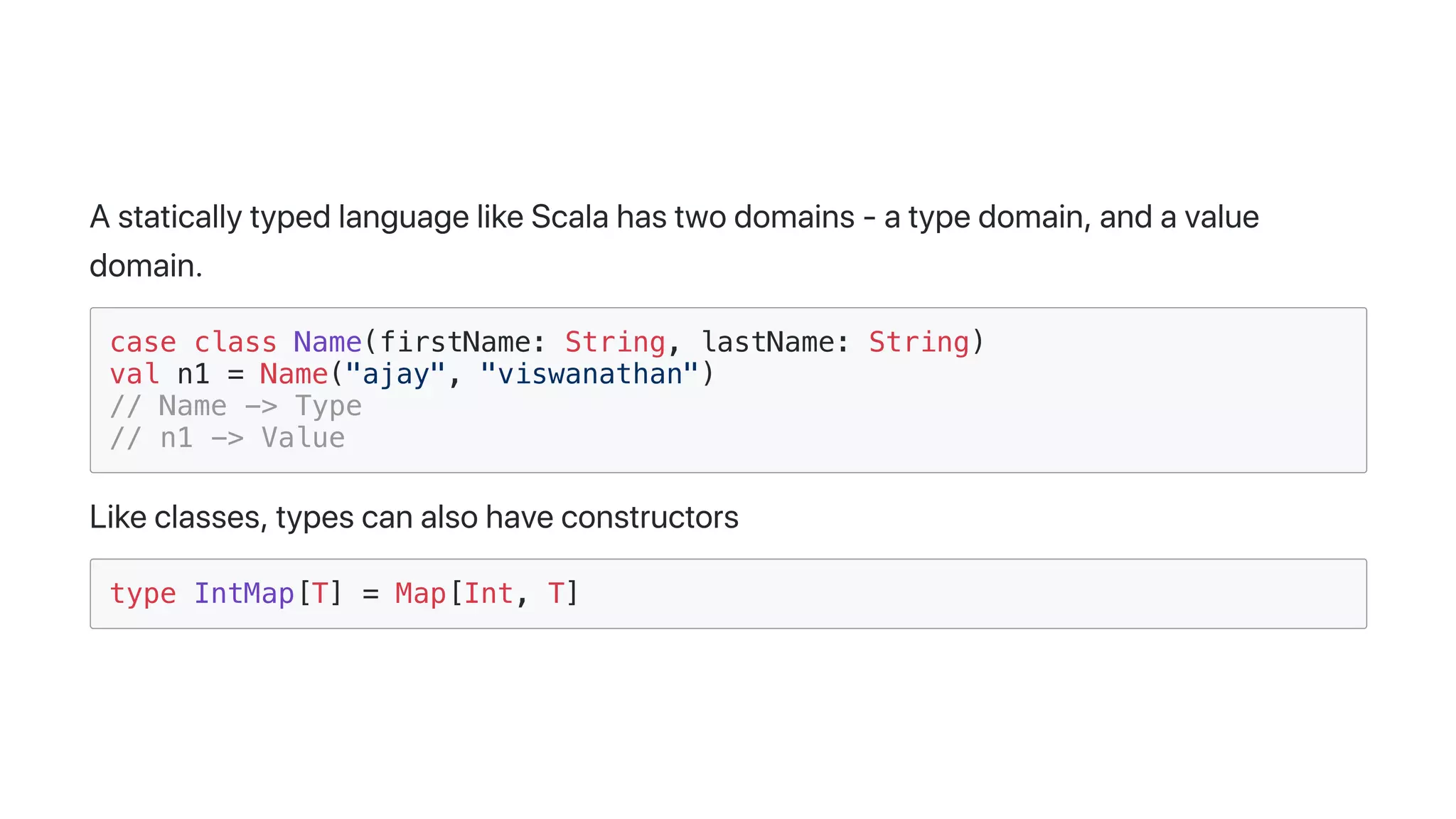
Task: Click the "lastName" parameter
Action: (x=768, y=343)
